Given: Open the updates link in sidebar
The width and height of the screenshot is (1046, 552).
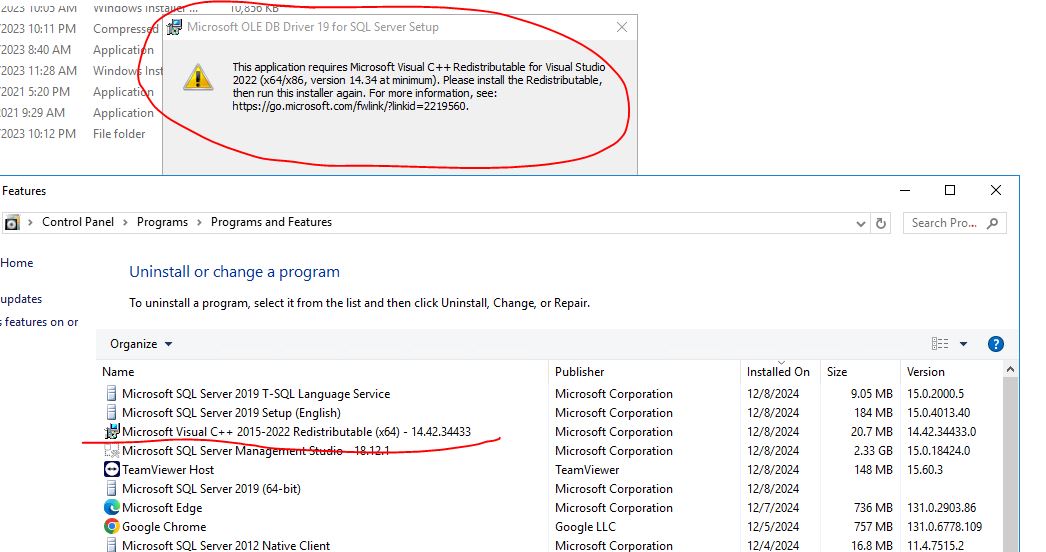Looking at the screenshot, I should [21, 299].
